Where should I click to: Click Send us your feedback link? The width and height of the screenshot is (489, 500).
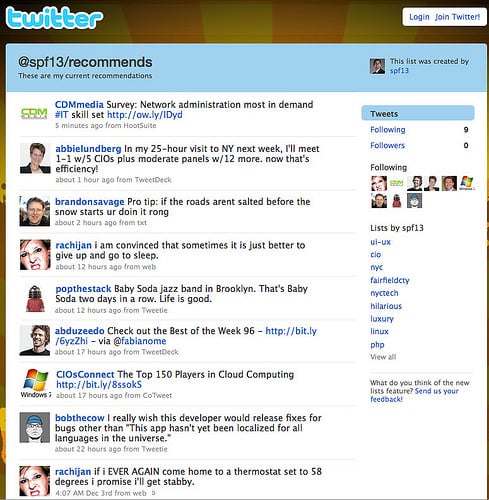pyautogui.click(x=414, y=395)
